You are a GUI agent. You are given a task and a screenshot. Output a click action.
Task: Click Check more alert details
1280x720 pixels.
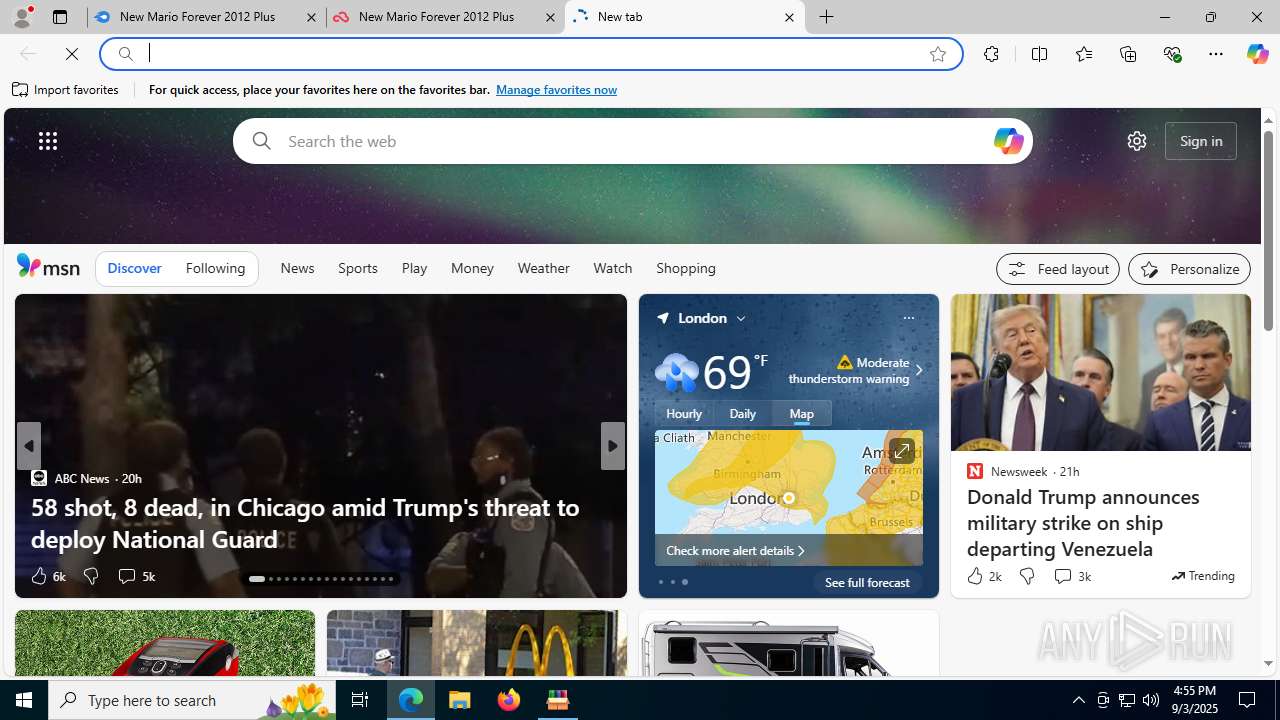click(x=735, y=551)
